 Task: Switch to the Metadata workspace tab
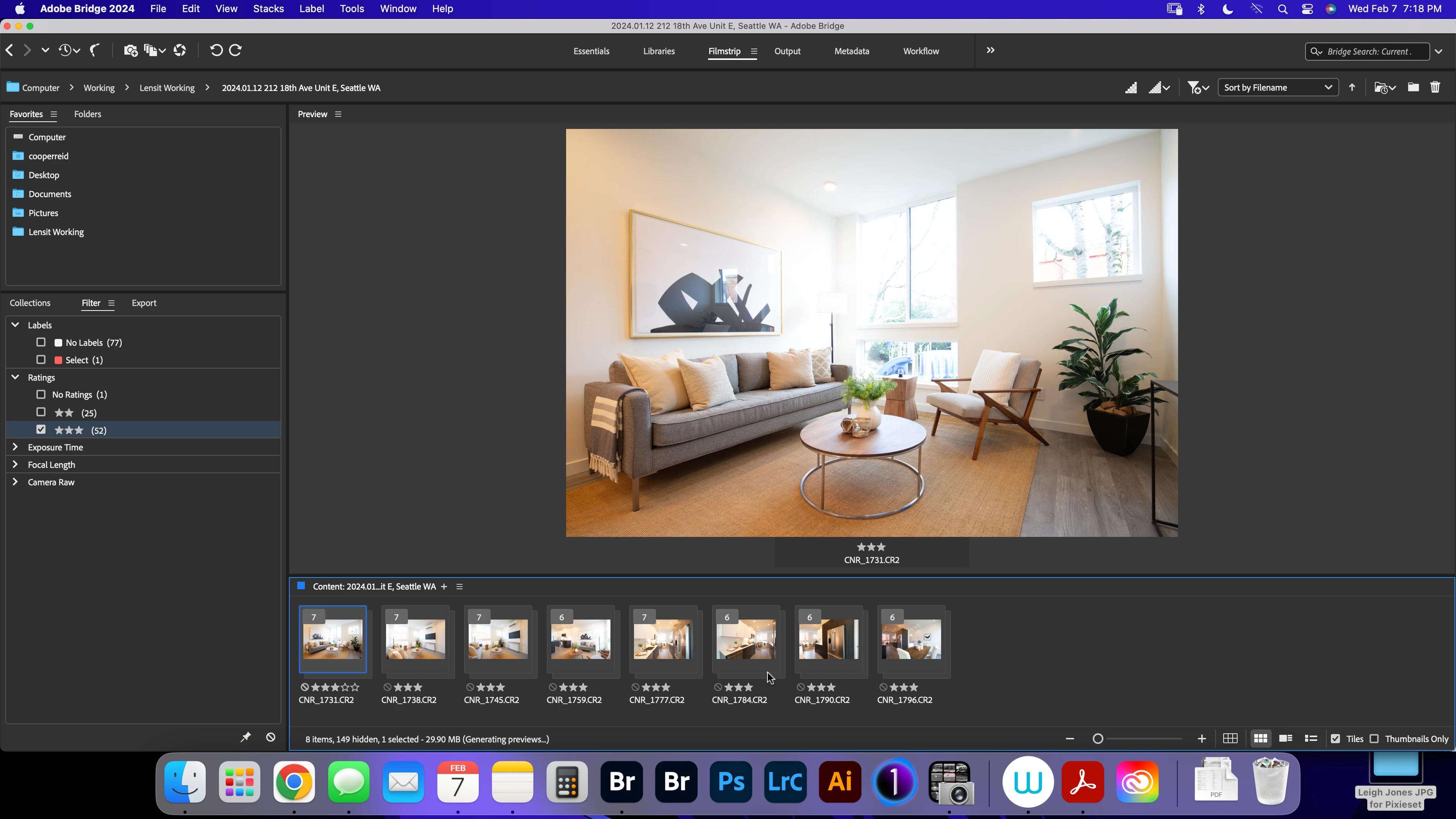tap(851, 51)
